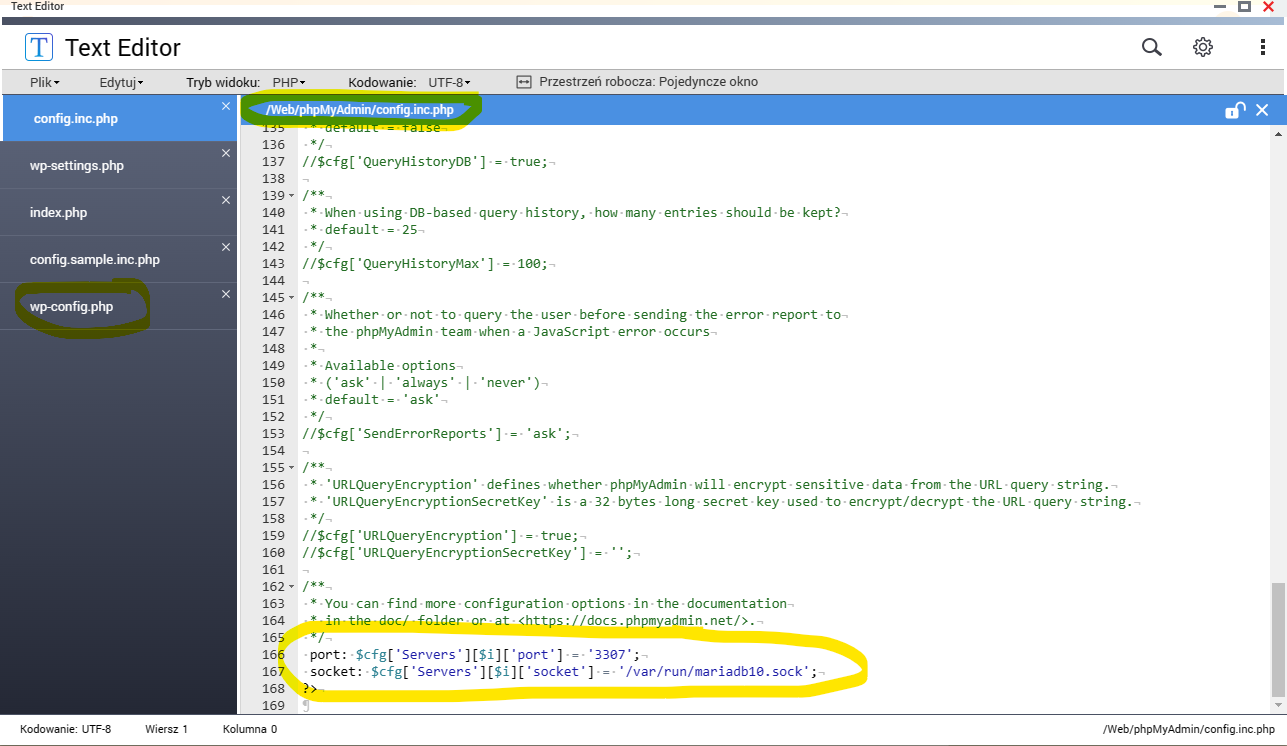This screenshot has height=746, width=1287.
Task: Close the open document with the X in the path bar
Action: [1262, 110]
